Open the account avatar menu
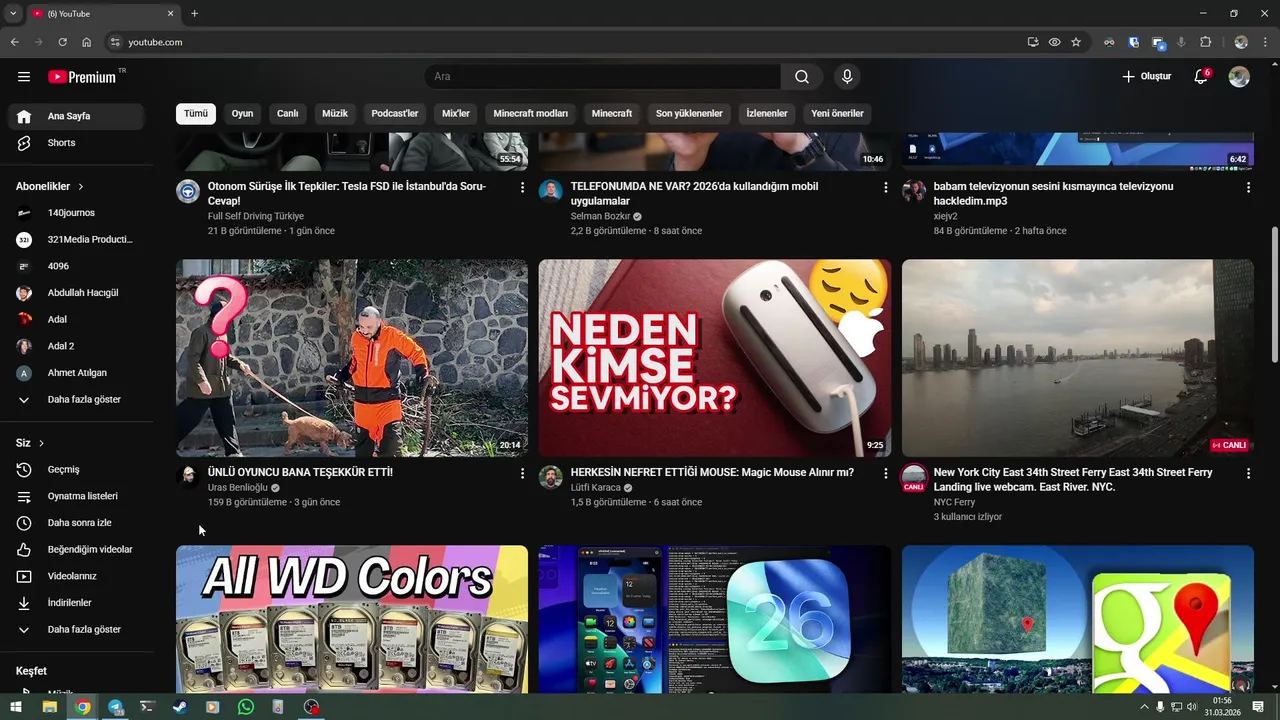 point(1239,77)
